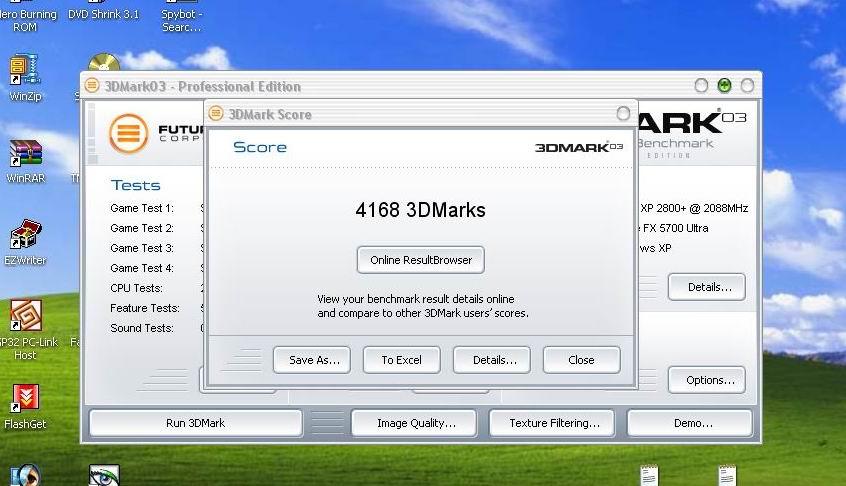Launch WinRAR from the desktop

pyautogui.click(x=25, y=161)
